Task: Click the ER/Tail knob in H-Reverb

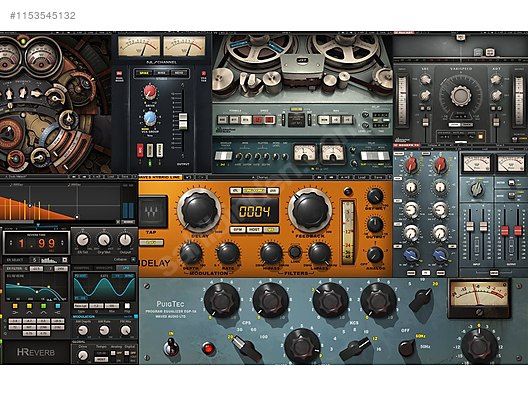Action: [x=82, y=240]
